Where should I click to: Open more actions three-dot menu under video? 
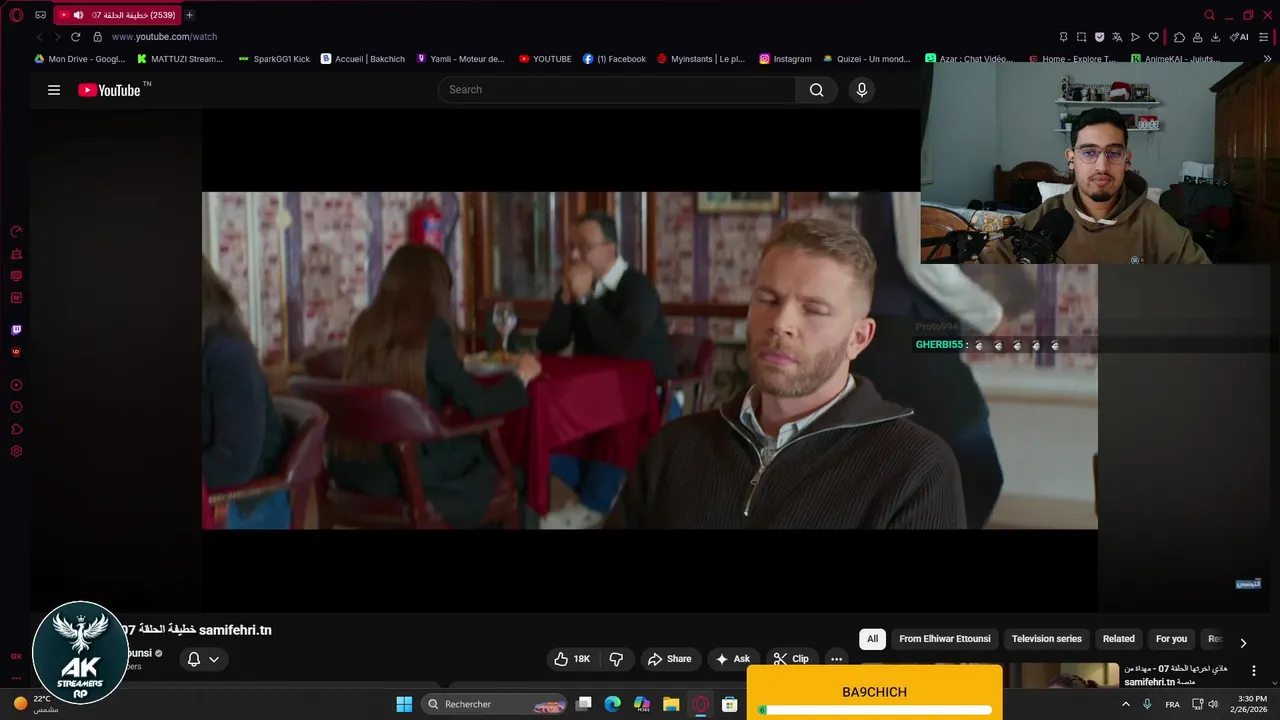pos(837,659)
